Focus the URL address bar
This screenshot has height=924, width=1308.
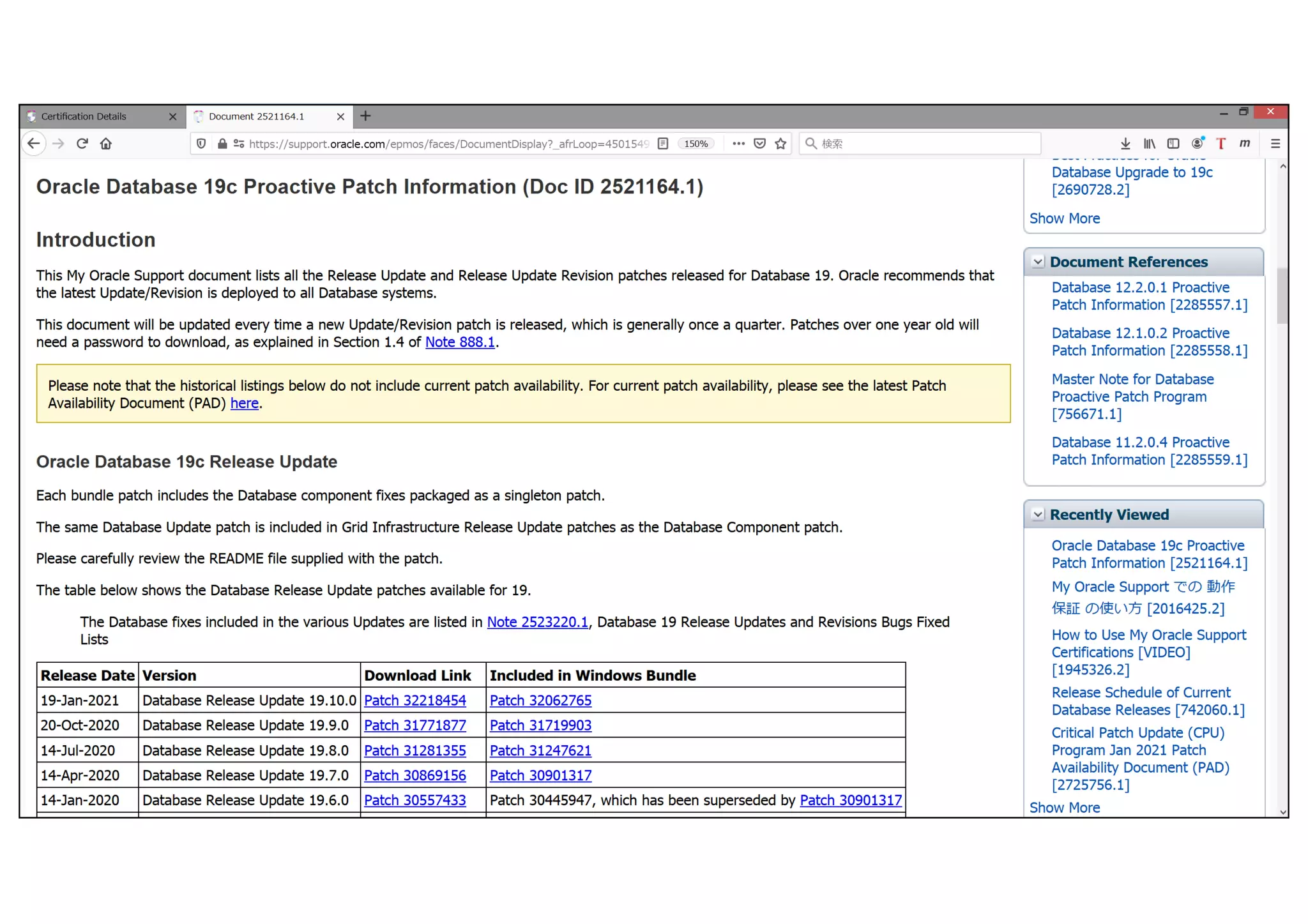[x=448, y=144]
